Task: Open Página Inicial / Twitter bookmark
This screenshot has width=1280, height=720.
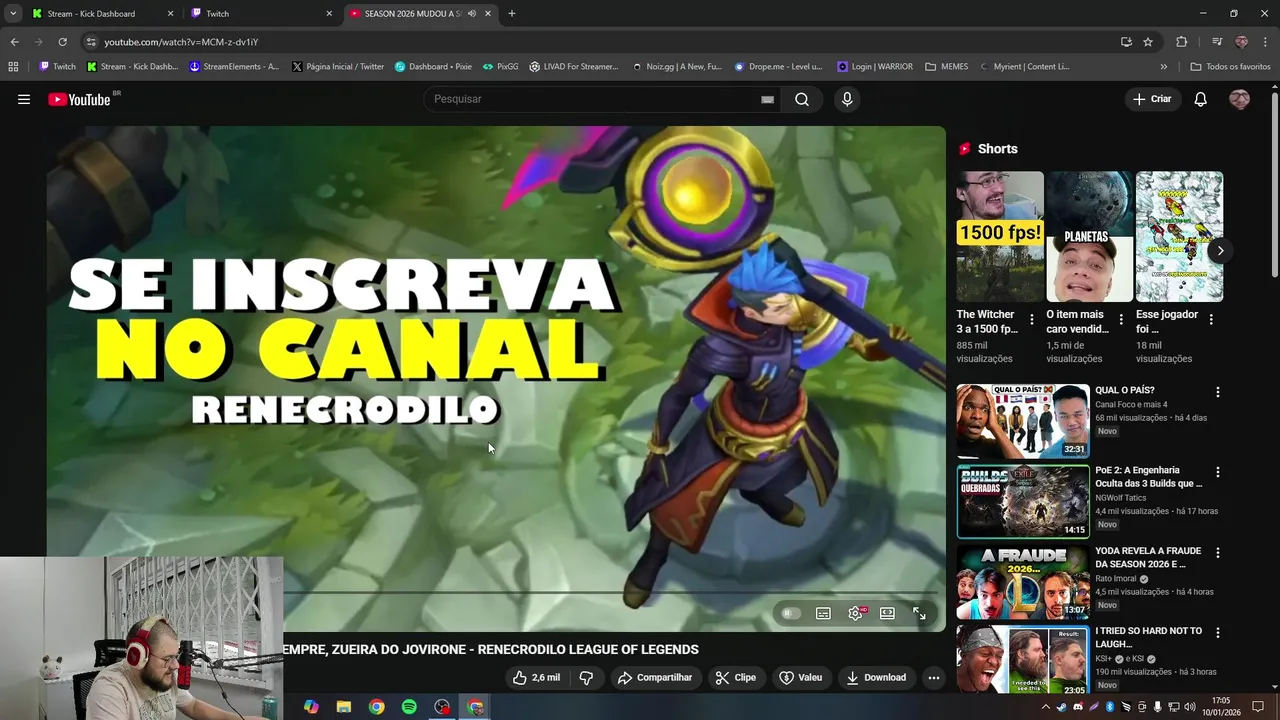Action: click(338, 67)
